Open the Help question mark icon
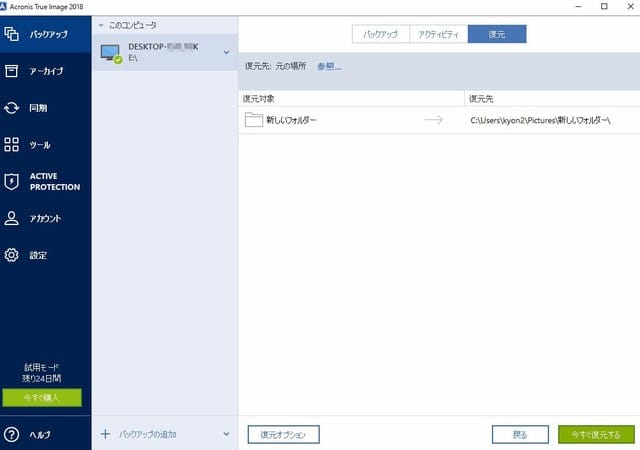Viewport: 640px width, 450px height. click(x=12, y=434)
